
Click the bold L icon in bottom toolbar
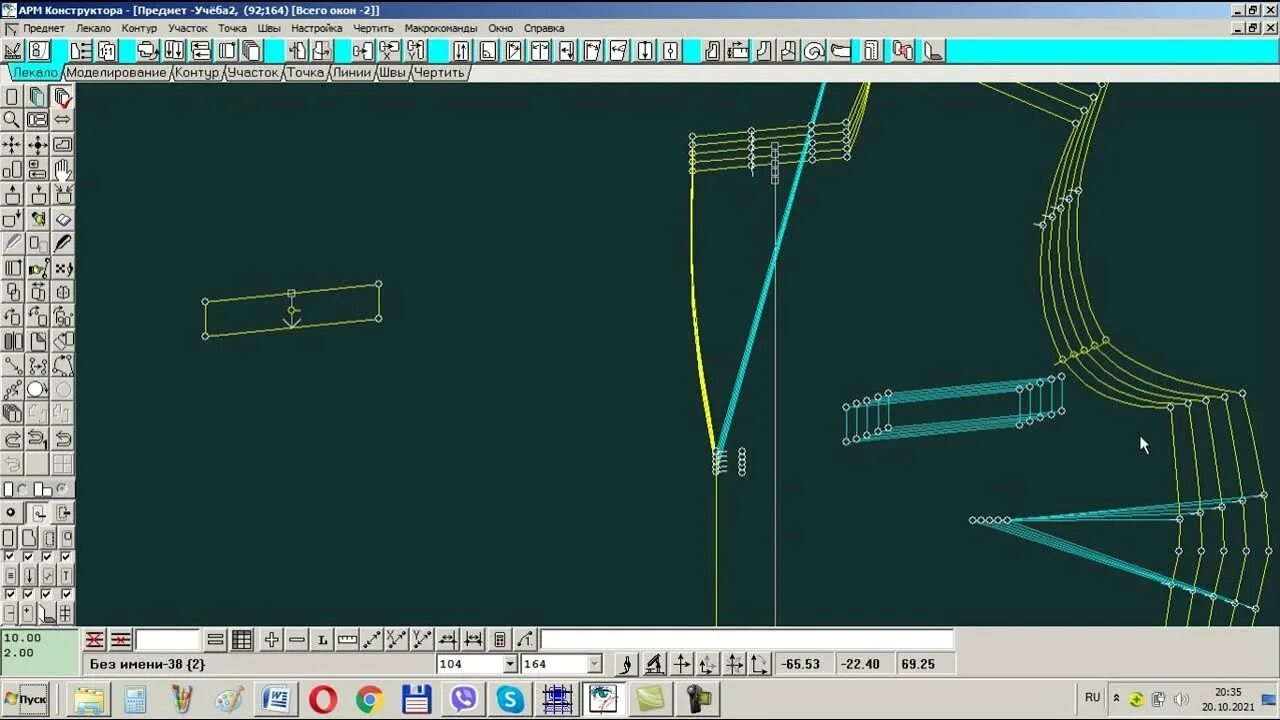coord(323,640)
